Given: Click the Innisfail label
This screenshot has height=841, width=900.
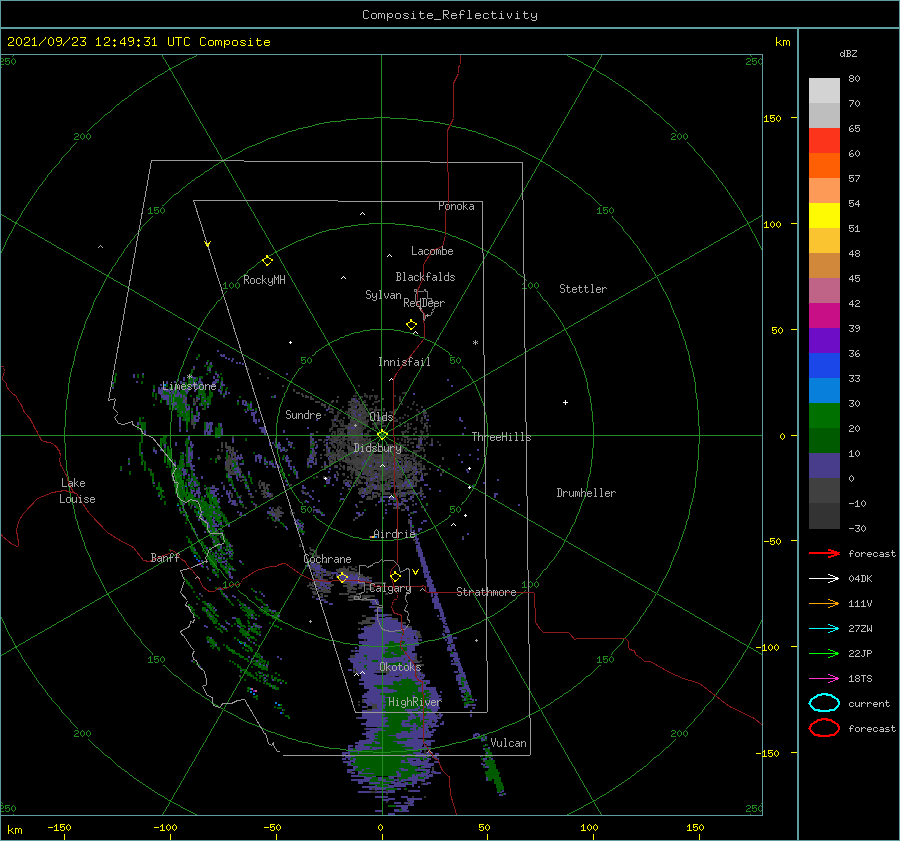Looking at the screenshot, I should point(404,362).
